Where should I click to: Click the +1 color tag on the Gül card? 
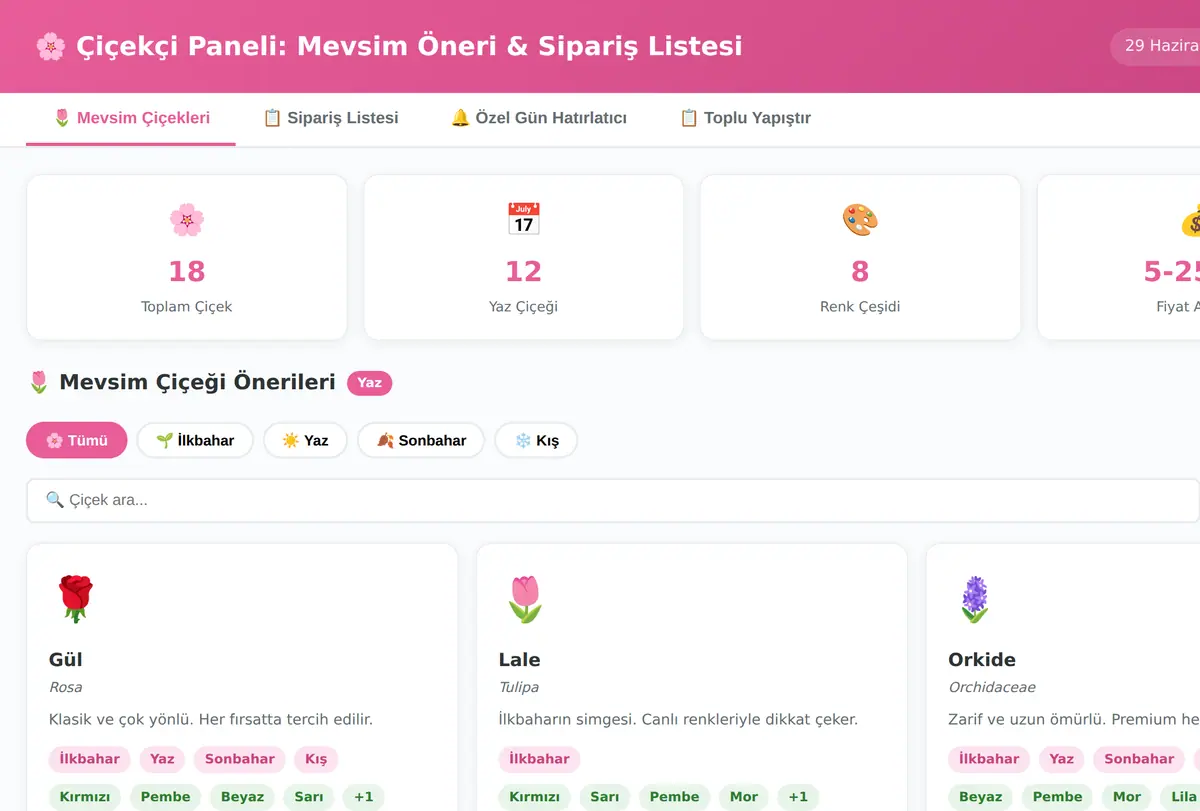364,797
